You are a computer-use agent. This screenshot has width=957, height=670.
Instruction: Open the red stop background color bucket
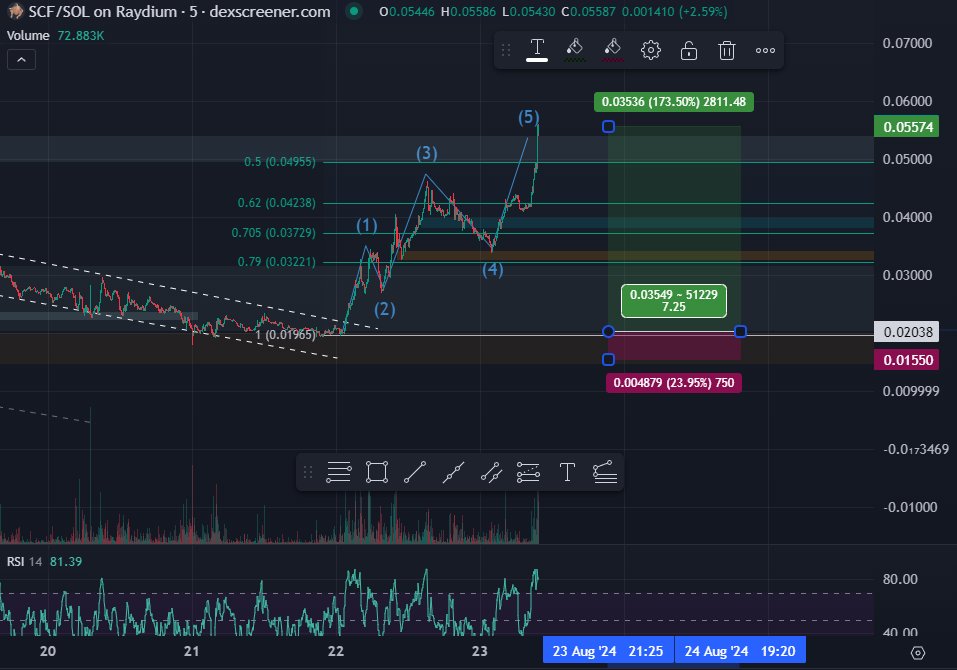coord(612,50)
